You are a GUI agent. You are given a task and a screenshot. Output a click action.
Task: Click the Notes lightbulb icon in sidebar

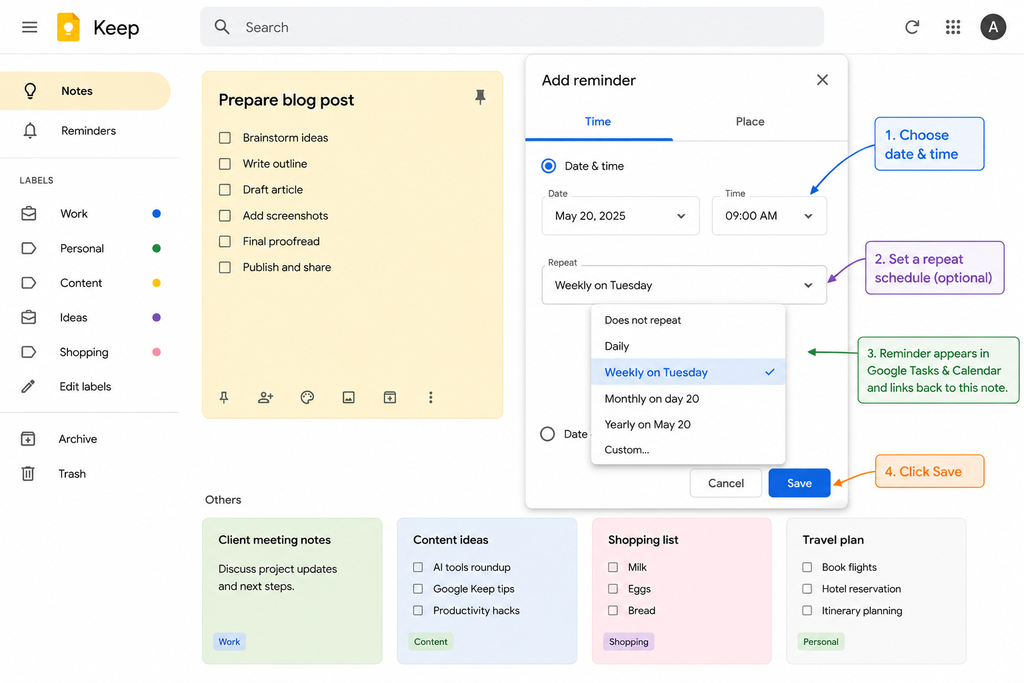(x=30, y=91)
